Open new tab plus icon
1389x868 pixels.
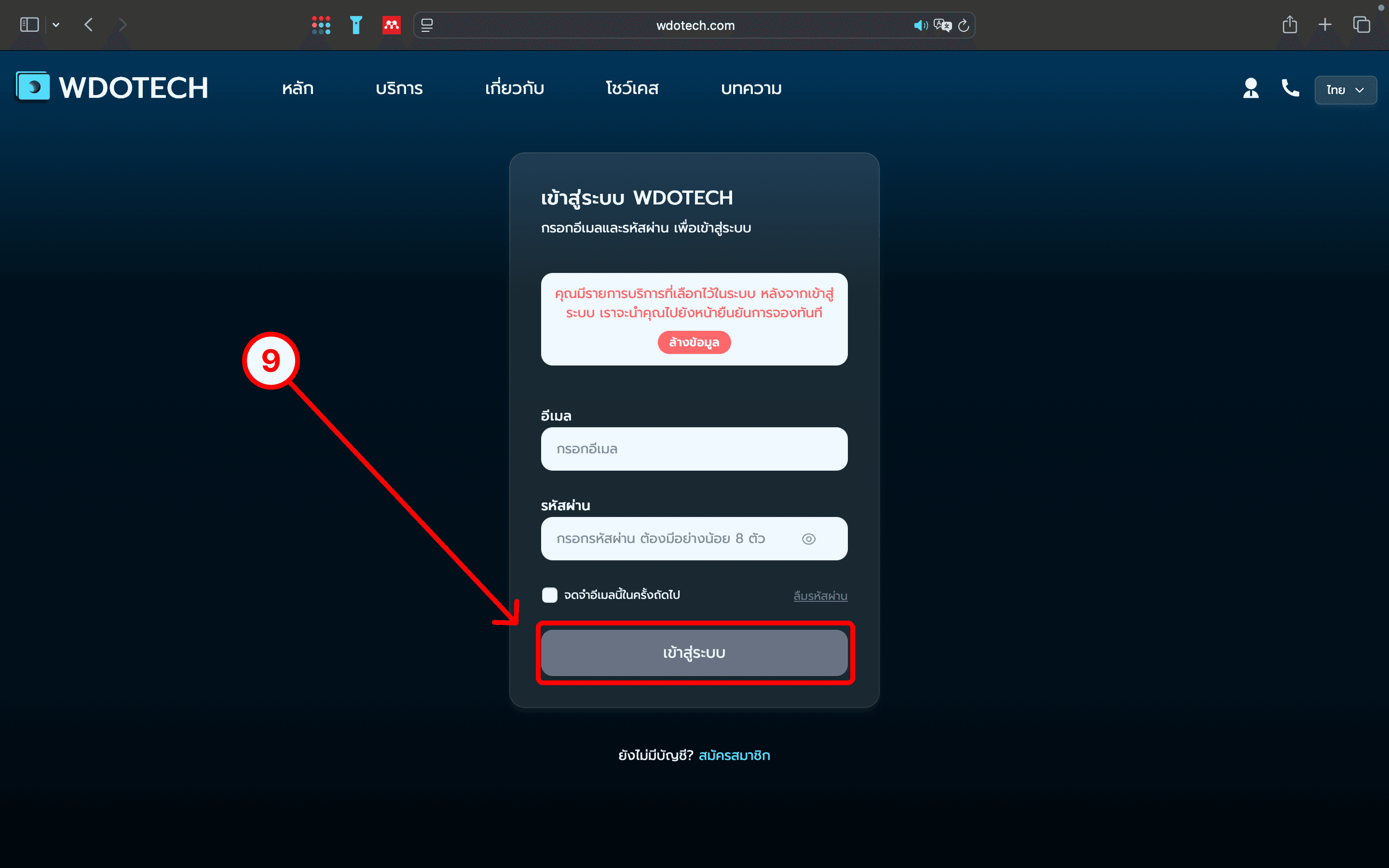[1325, 25]
